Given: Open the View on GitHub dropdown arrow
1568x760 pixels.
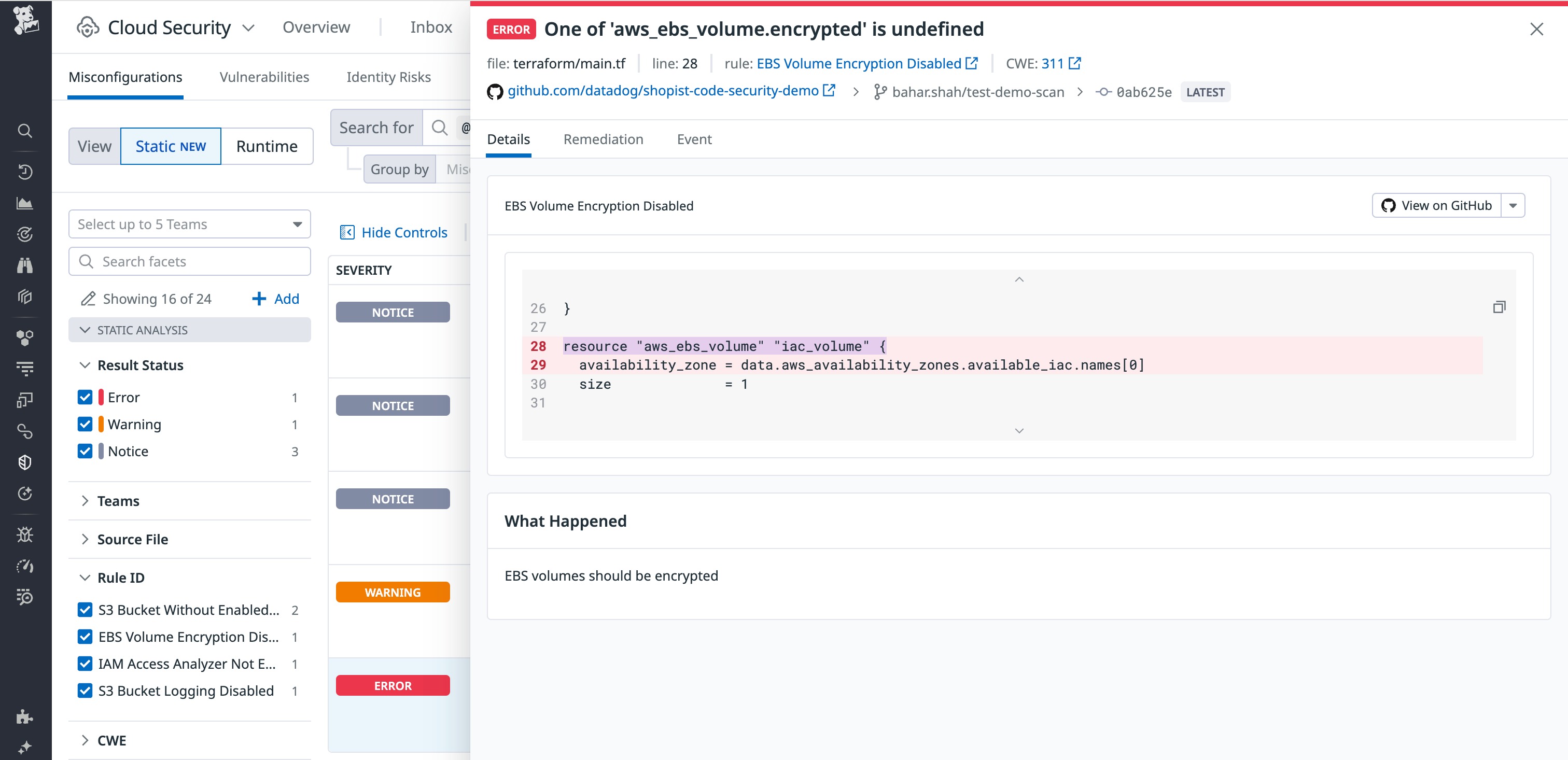Looking at the screenshot, I should coord(1515,205).
